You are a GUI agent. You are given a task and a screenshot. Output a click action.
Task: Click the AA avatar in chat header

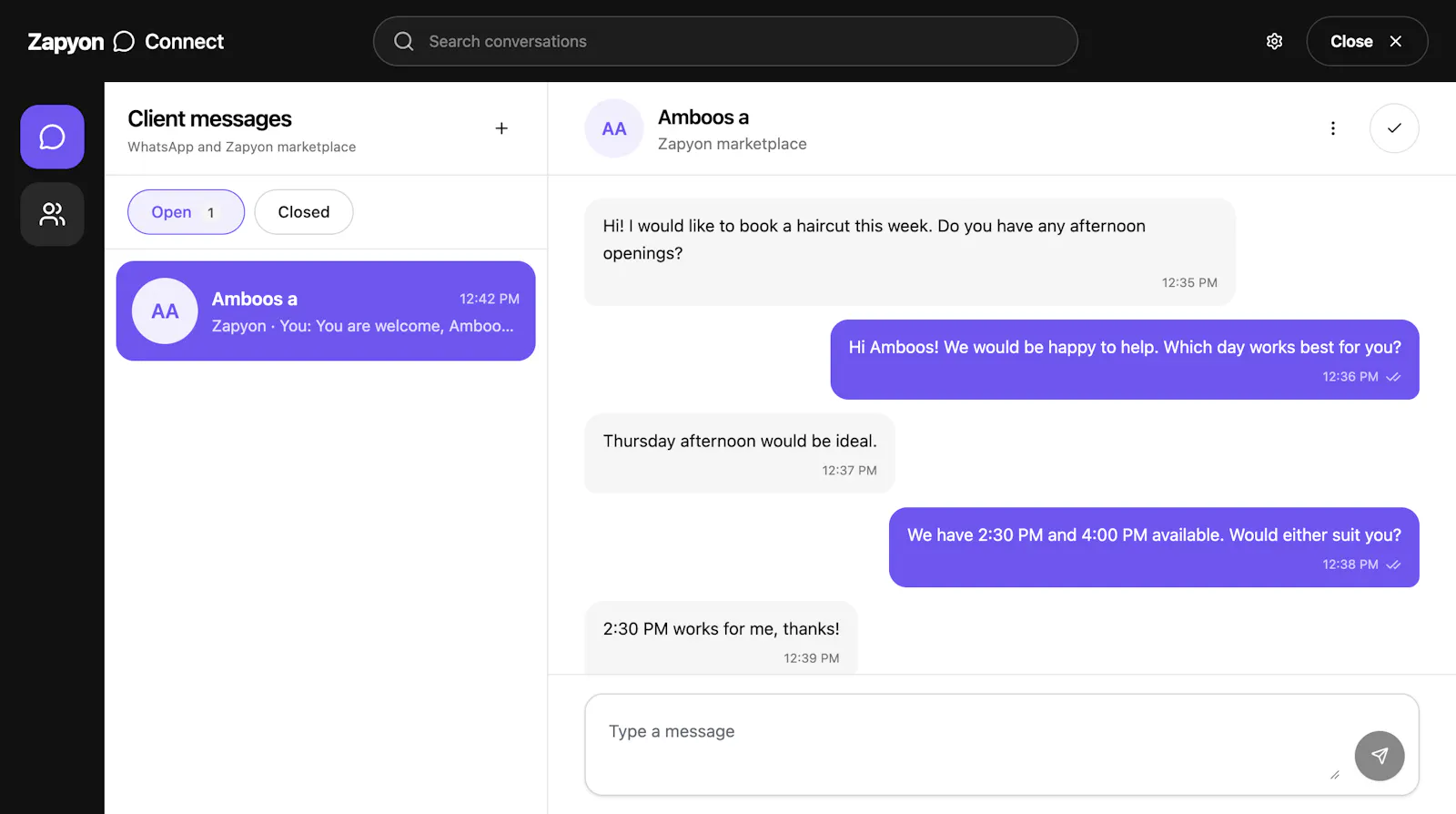point(614,128)
